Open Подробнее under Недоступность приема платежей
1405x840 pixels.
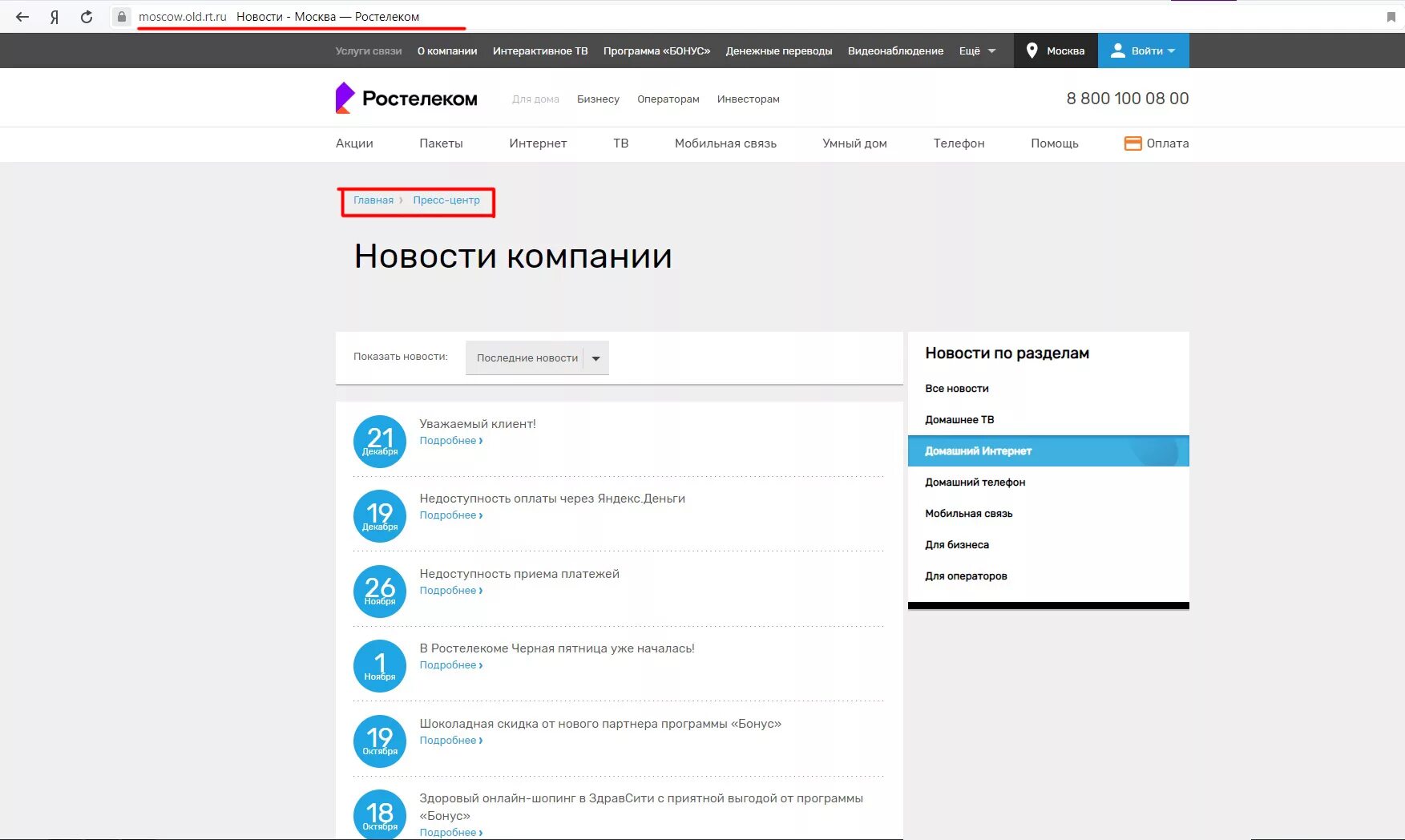tap(451, 591)
